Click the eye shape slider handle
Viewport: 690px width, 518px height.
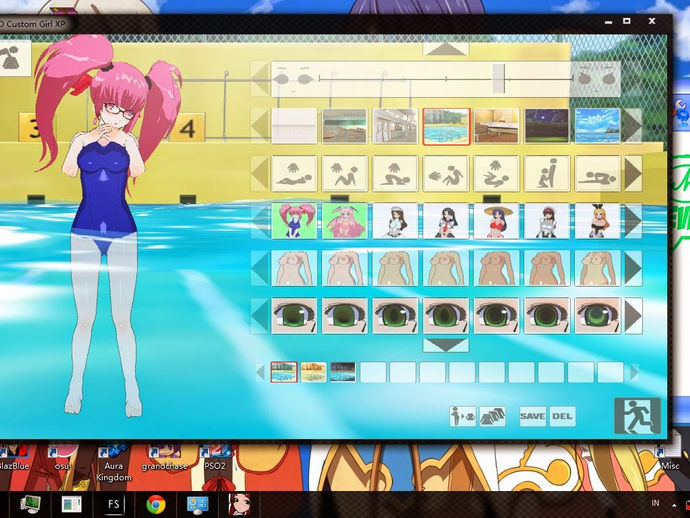click(x=498, y=78)
